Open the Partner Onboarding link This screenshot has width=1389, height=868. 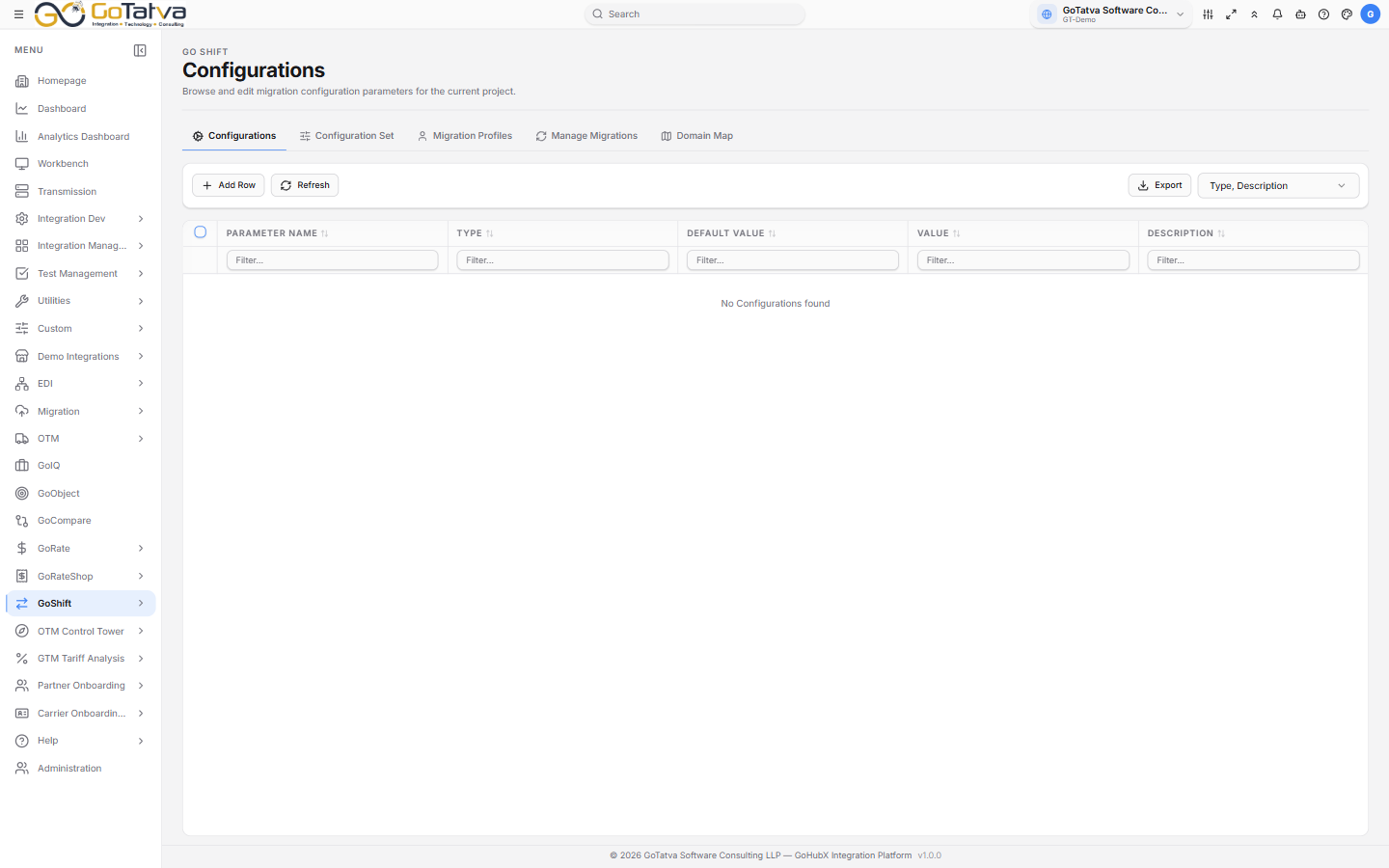pos(81,686)
